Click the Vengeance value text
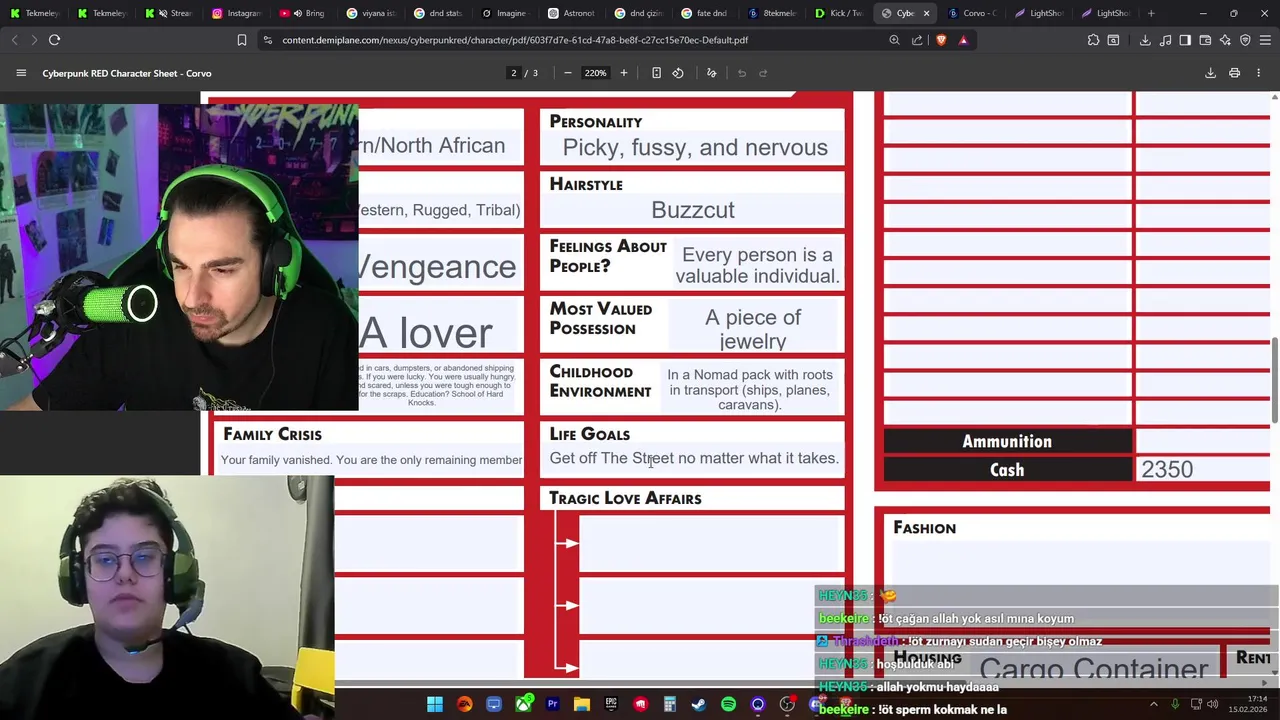Viewport: 1280px width, 720px height. [x=437, y=266]
